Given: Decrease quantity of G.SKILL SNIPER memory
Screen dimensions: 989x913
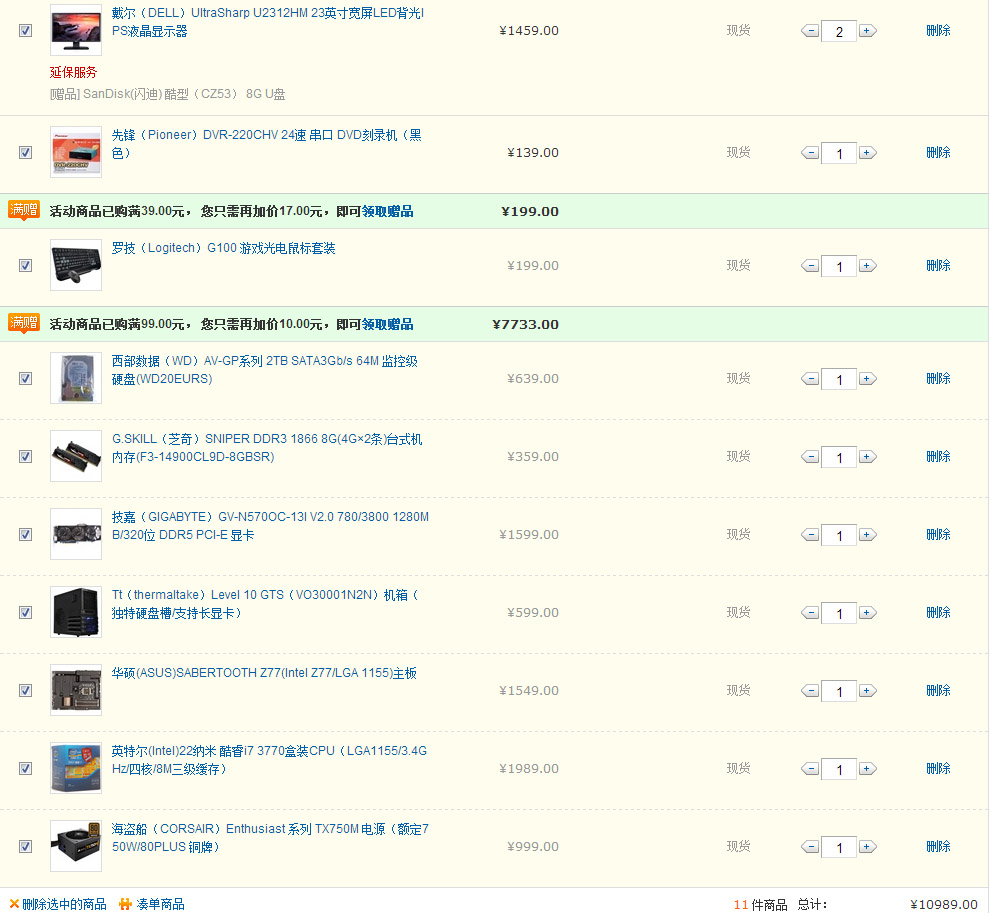Looking at the screenshot, I should pyautogui.click(x=810, y=456).
